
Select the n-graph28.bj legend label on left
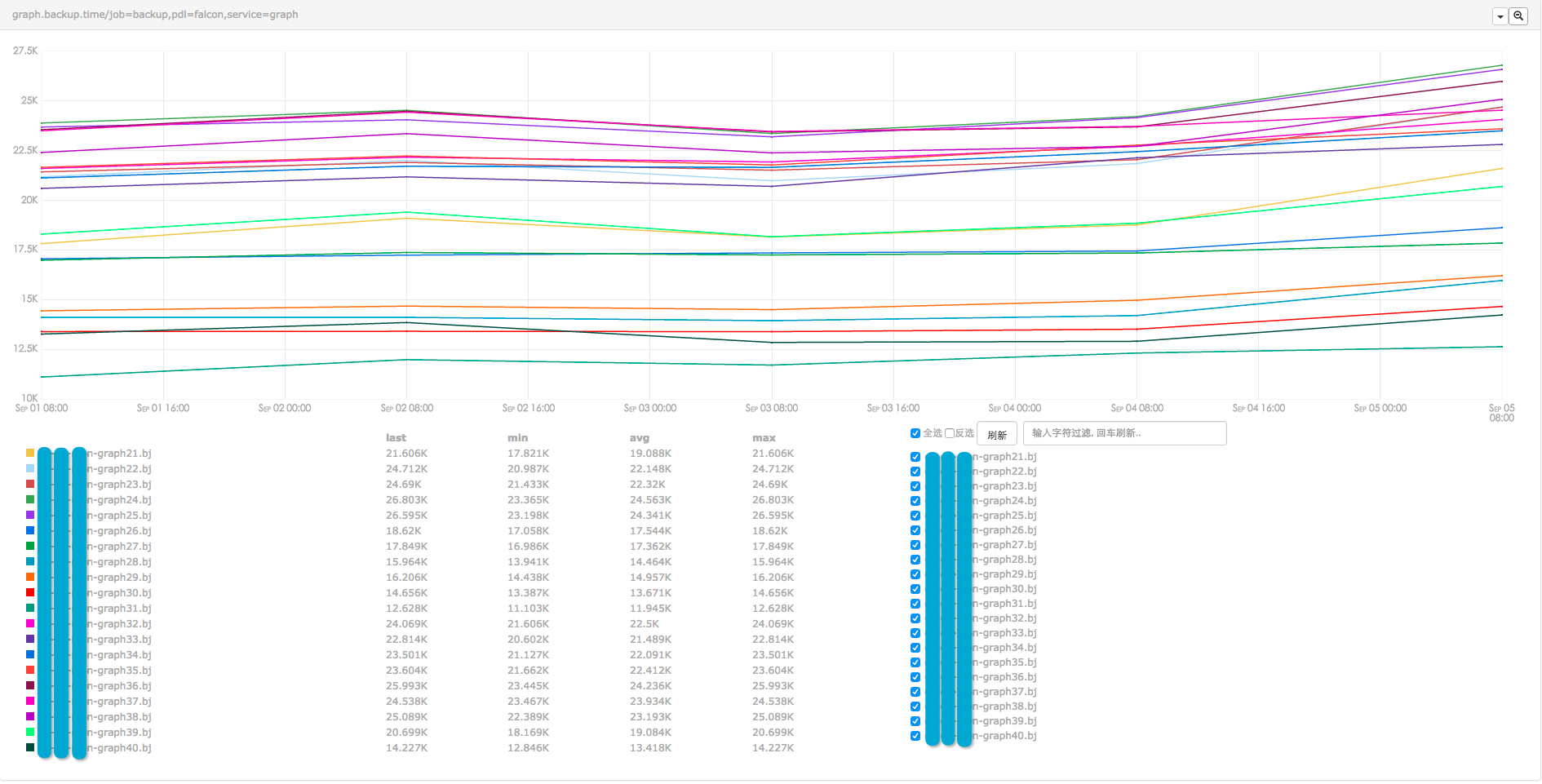point(119,562)
